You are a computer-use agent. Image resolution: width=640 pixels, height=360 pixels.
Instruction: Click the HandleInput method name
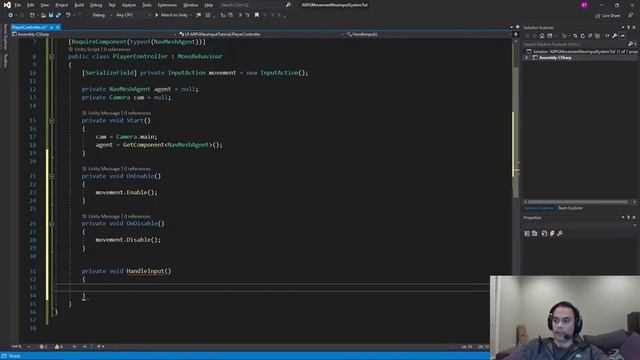pos(145,271)
